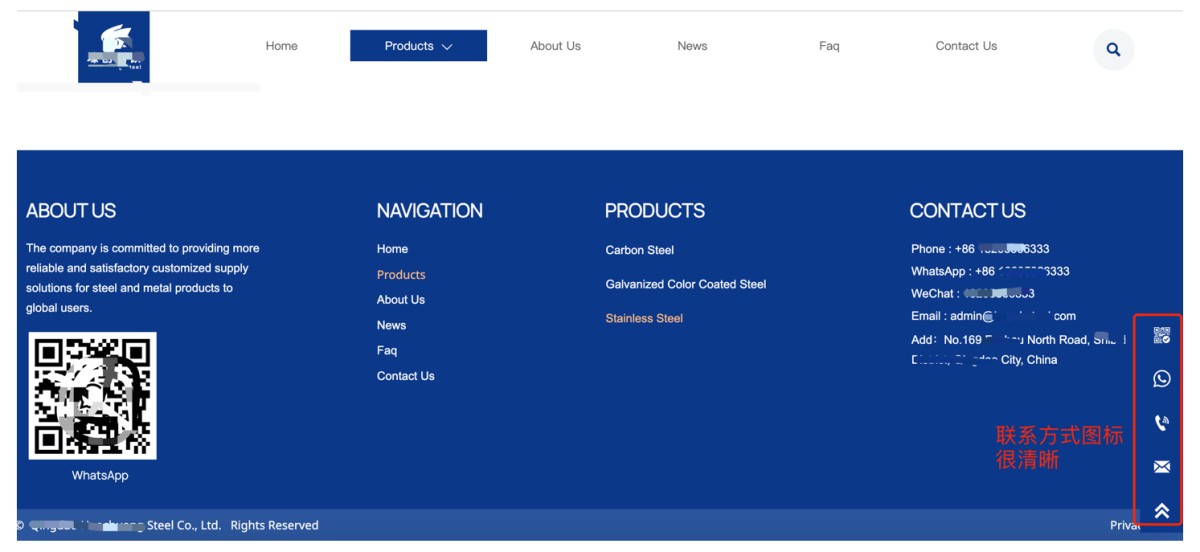Click the footer News link
Screen dimensions: 1200x552
391,325
